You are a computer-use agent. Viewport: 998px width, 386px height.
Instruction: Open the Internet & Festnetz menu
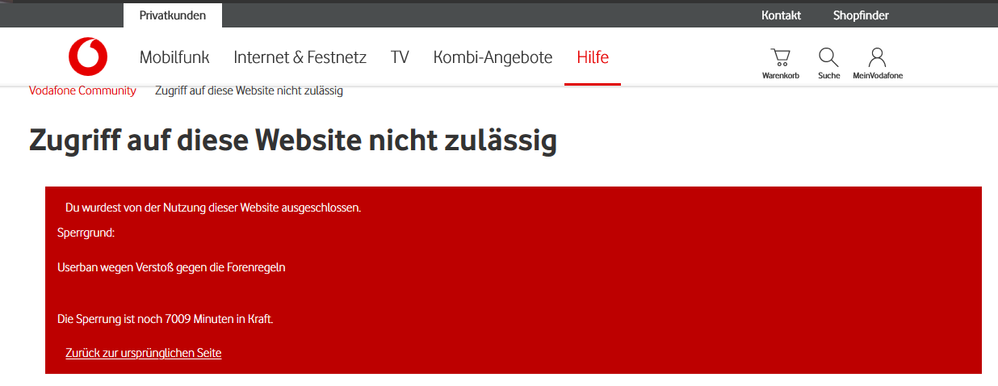300,57
